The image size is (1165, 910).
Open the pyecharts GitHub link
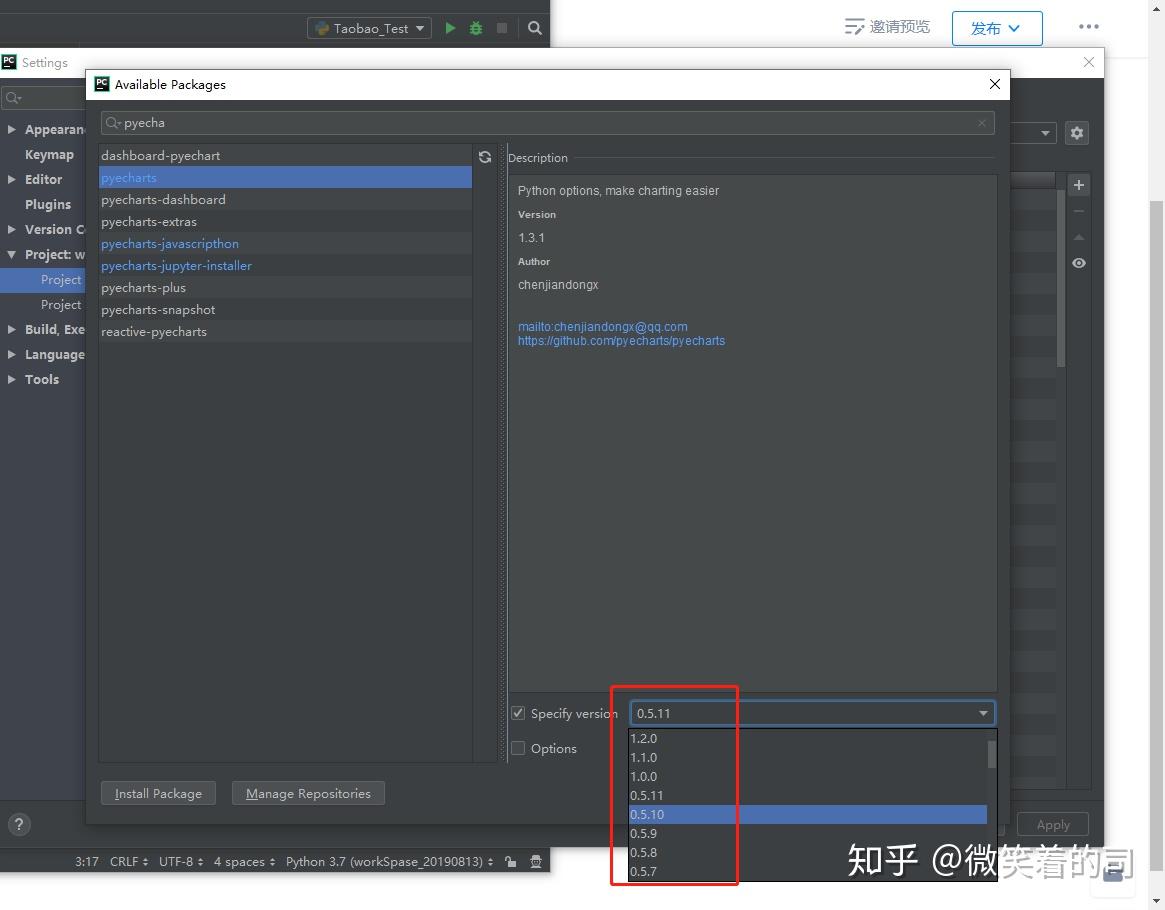pyautogui.click(x=621, y=341)
